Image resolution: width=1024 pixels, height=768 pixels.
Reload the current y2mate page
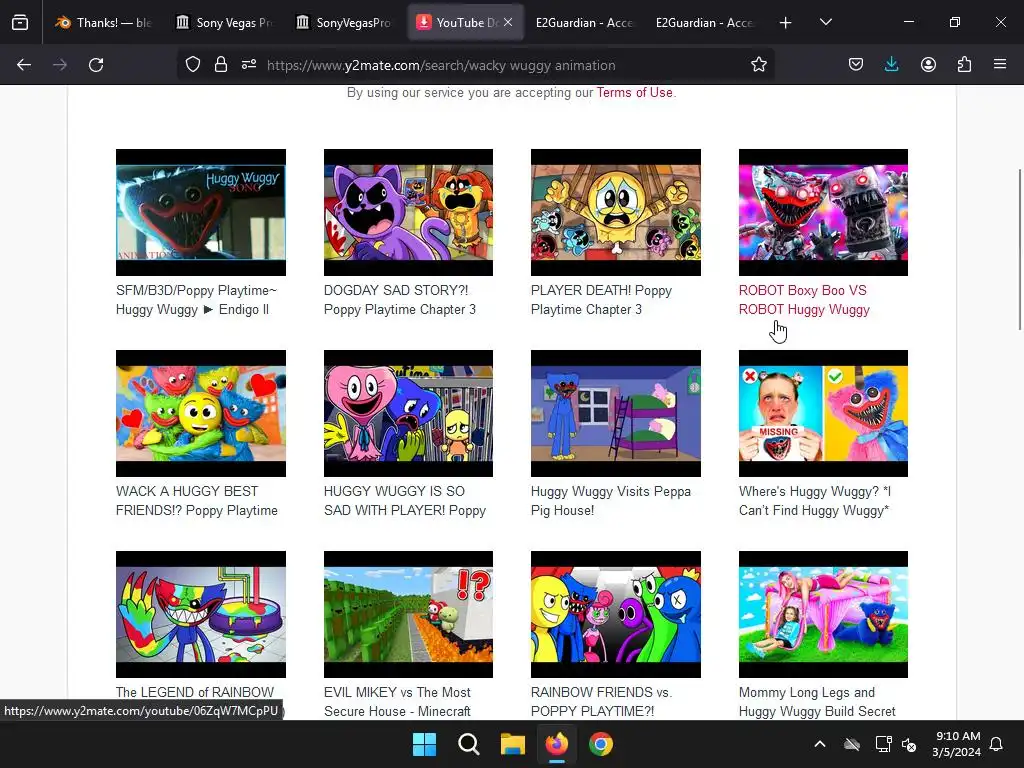point(96,65)
